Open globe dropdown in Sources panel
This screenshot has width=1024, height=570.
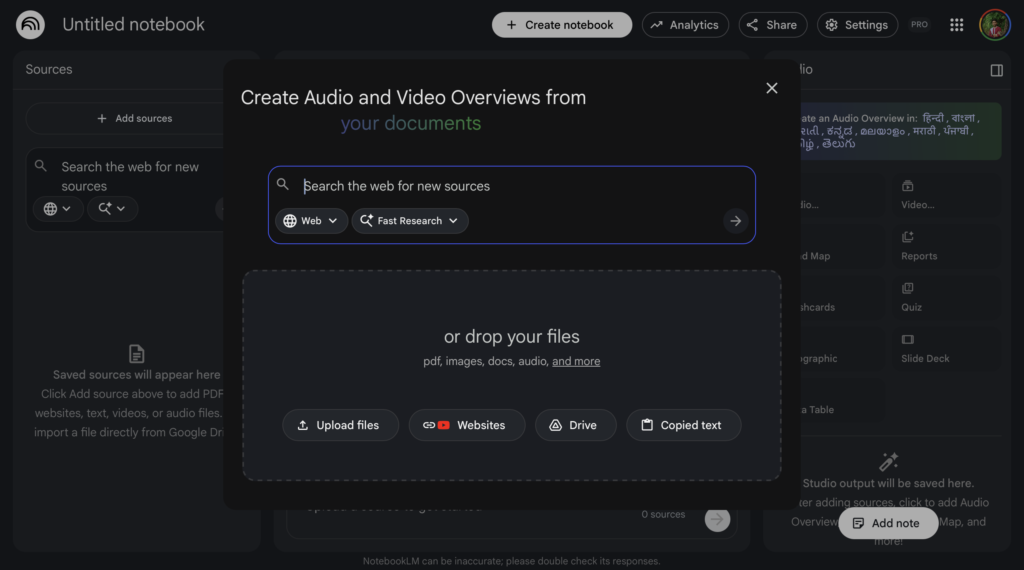57,209
